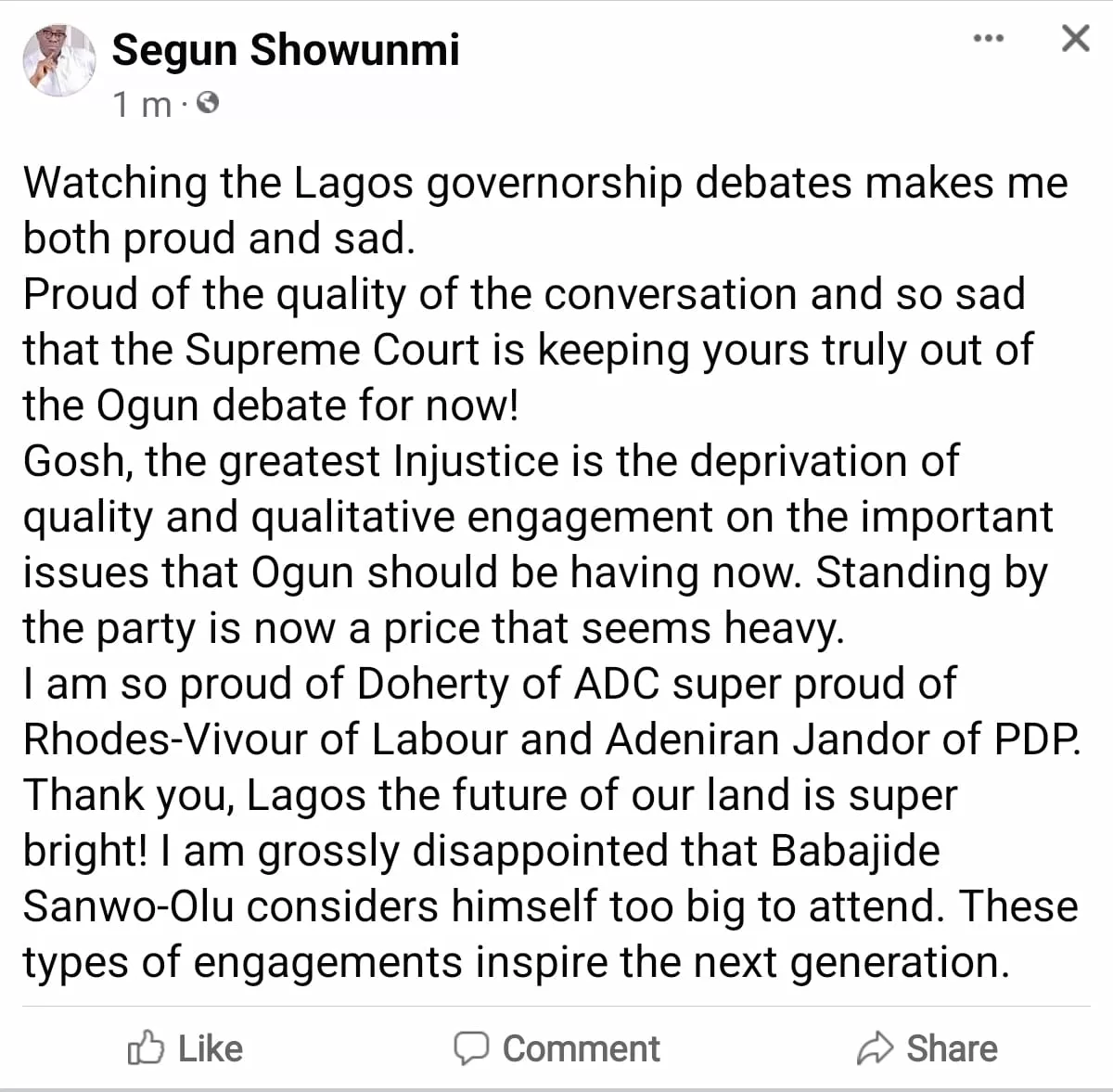
Task: Click the globe public-privacy icon
Action: [209, 103]
